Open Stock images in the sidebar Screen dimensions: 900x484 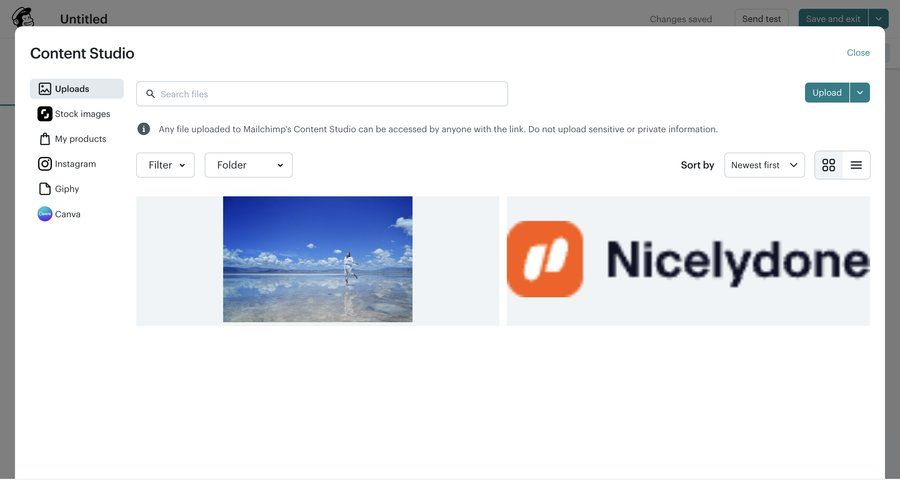[x=76, y=114]
